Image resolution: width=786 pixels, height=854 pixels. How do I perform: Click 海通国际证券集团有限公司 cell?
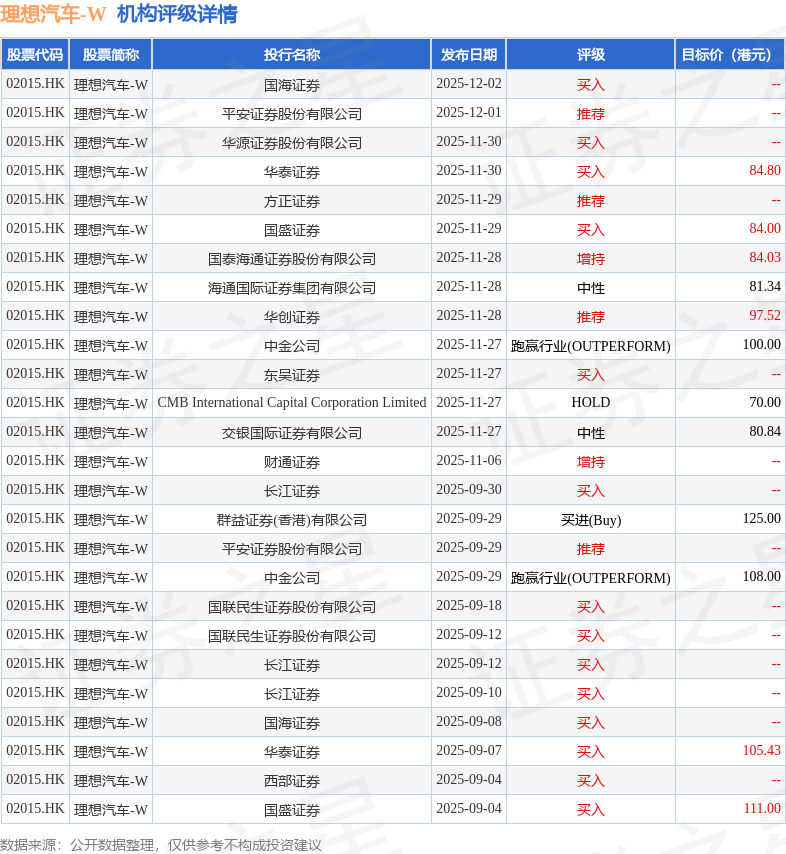tap(291, 288)
